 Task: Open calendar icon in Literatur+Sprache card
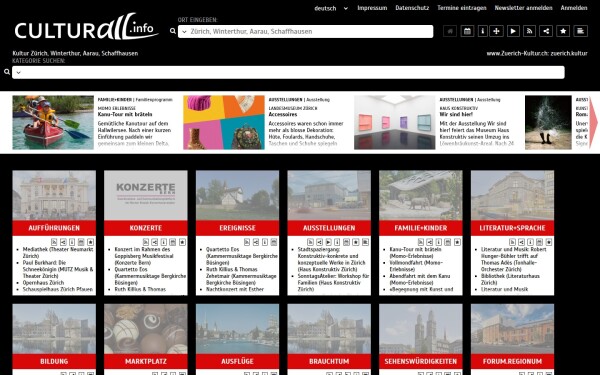540,242
